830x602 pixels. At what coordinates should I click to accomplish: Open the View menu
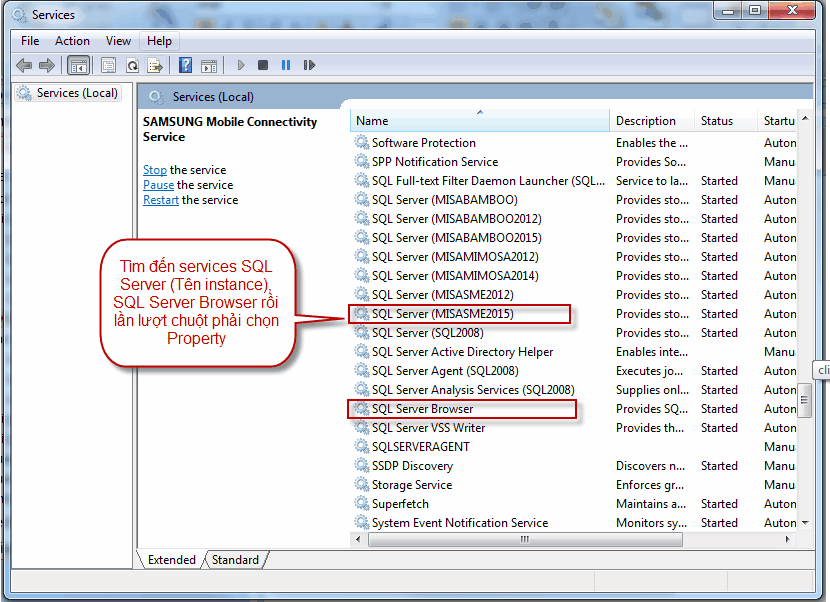(x=118, y=41)
